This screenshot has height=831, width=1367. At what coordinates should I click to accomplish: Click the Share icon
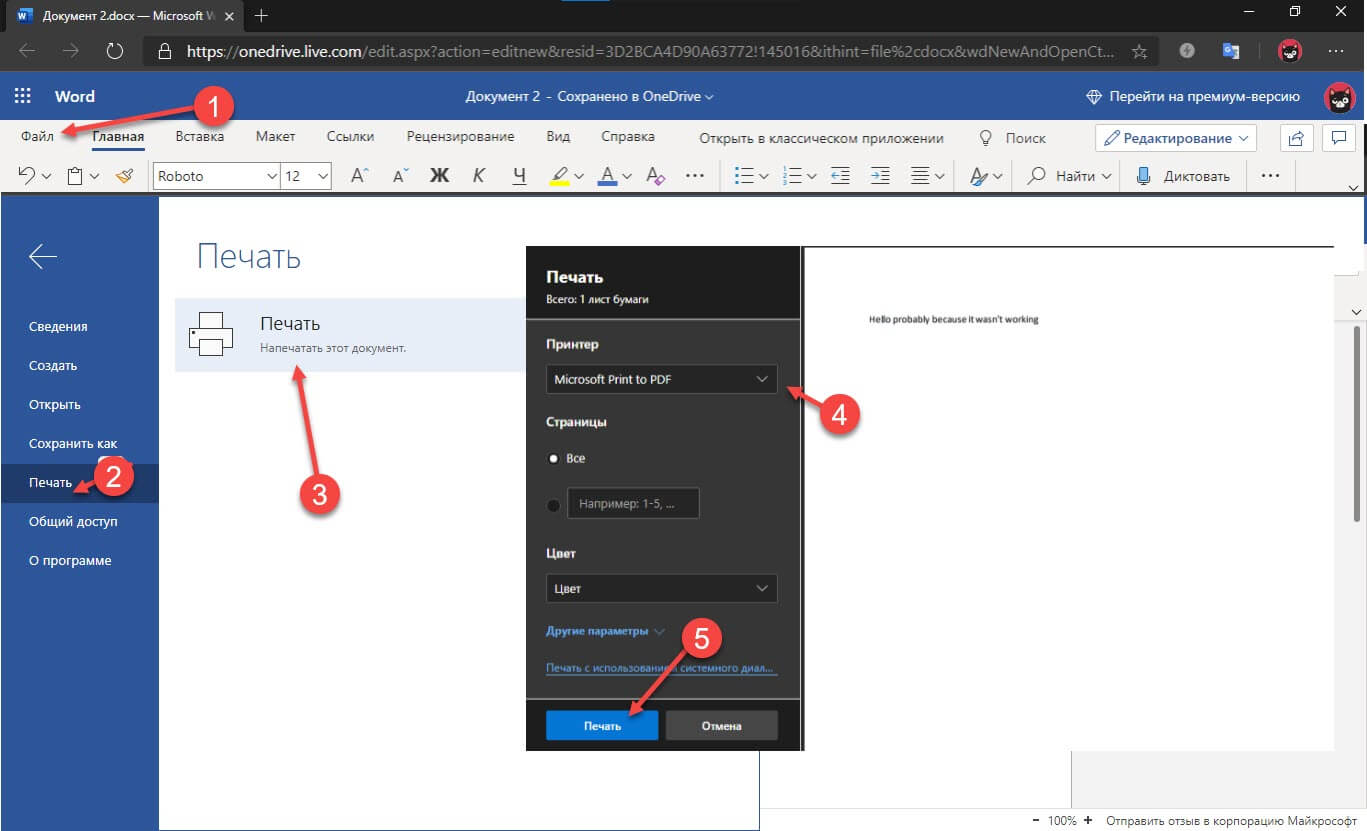1297,138
